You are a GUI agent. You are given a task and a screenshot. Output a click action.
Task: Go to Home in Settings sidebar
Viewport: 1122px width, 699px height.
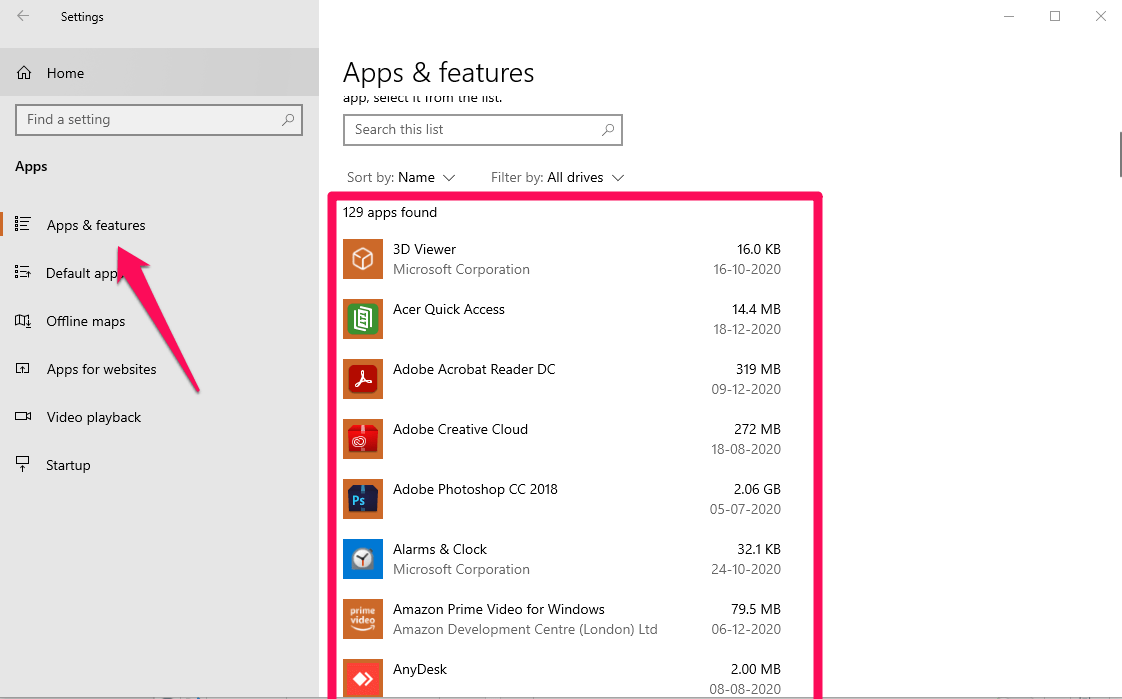[x=159, y=72]
